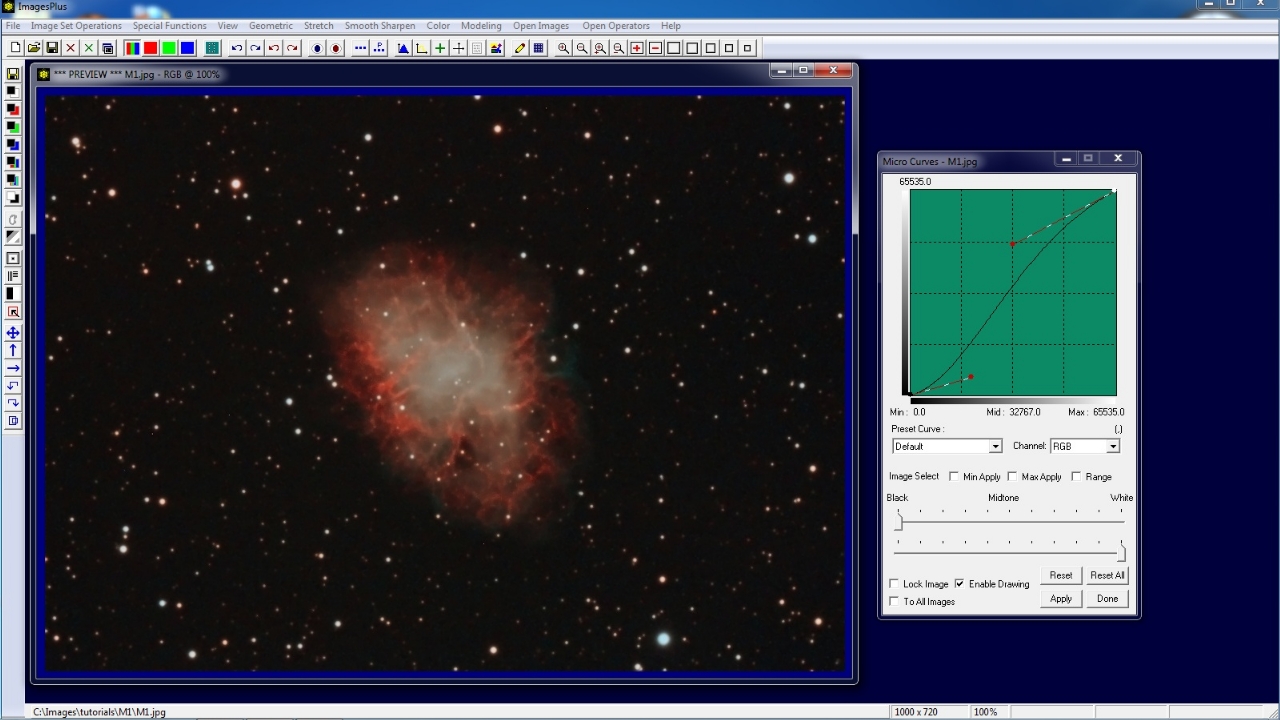Click the New document icon

[x=15, y=48]
